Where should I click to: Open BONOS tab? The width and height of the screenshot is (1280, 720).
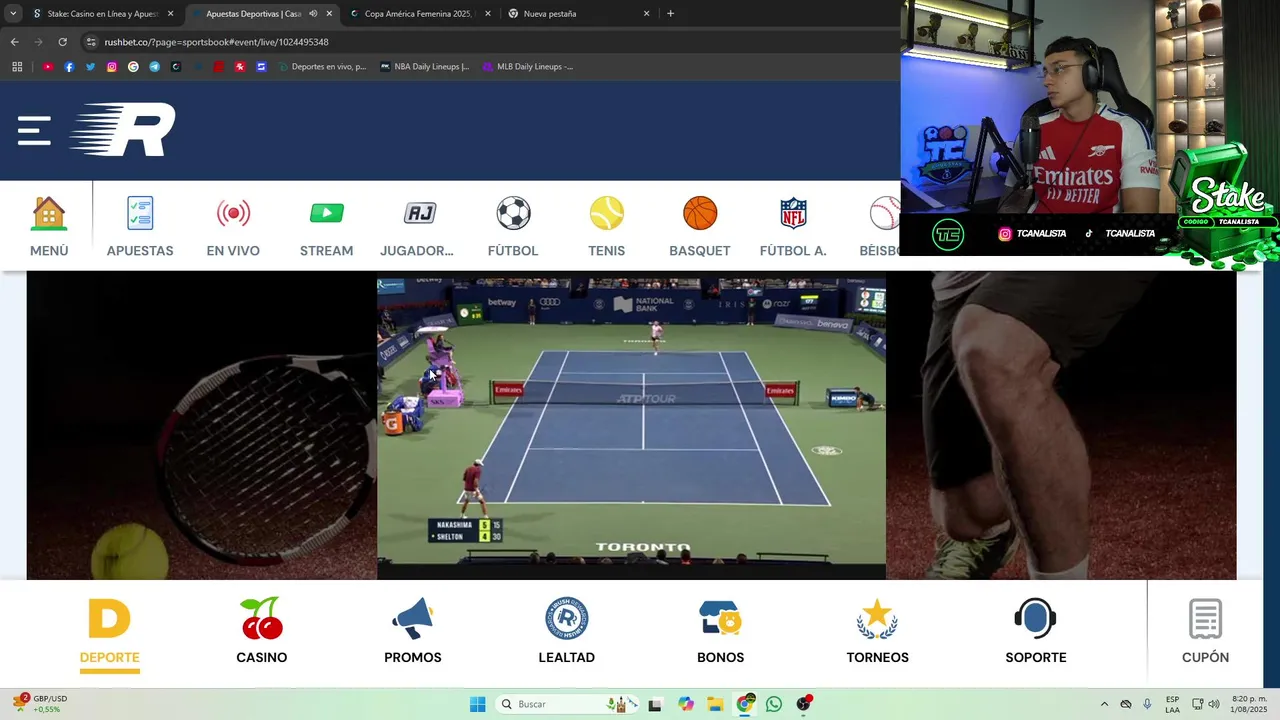click(x=721, y=631)
